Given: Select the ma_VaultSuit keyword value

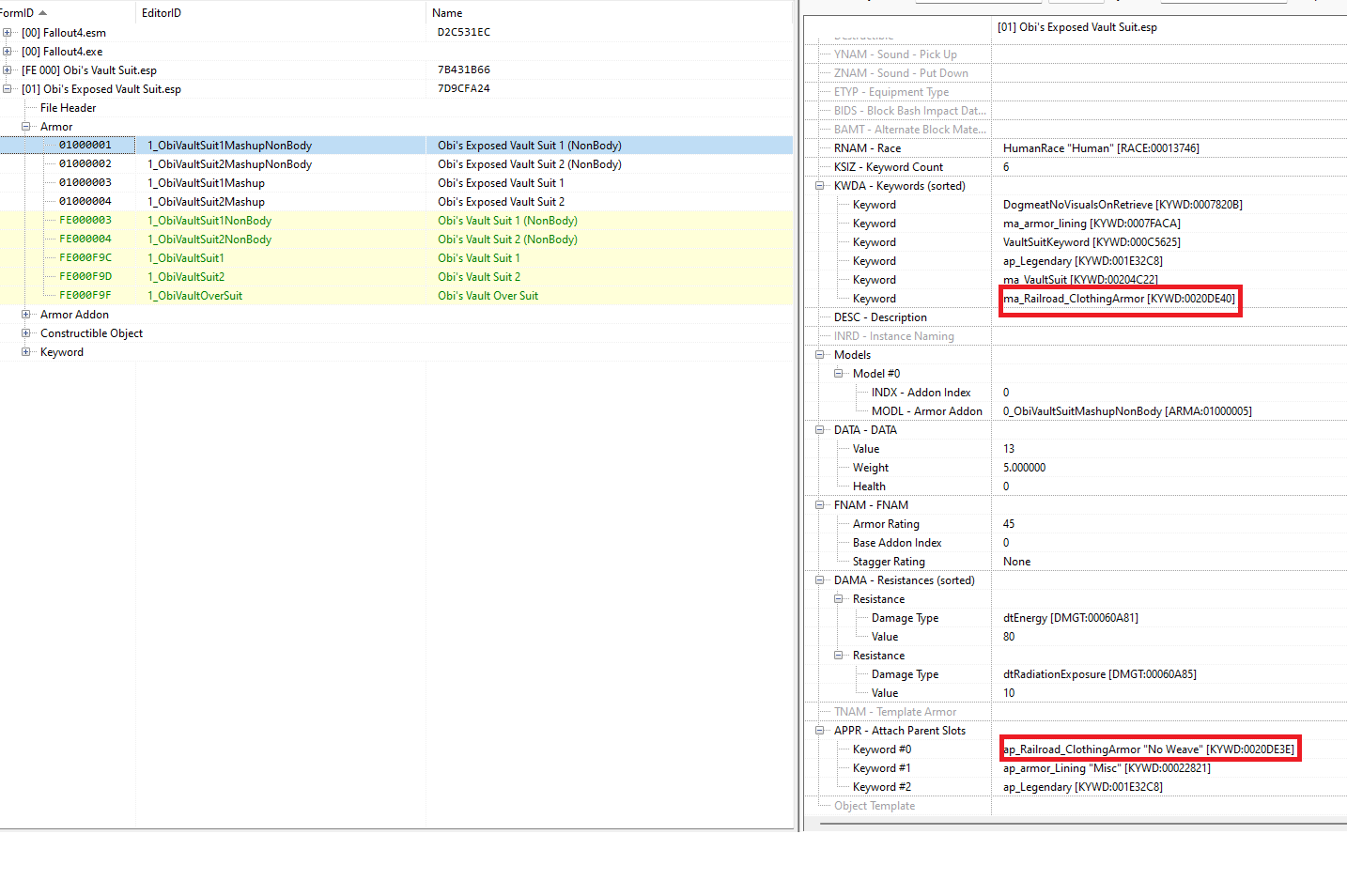Looking at the screenshot, I should pos(1080,280).
